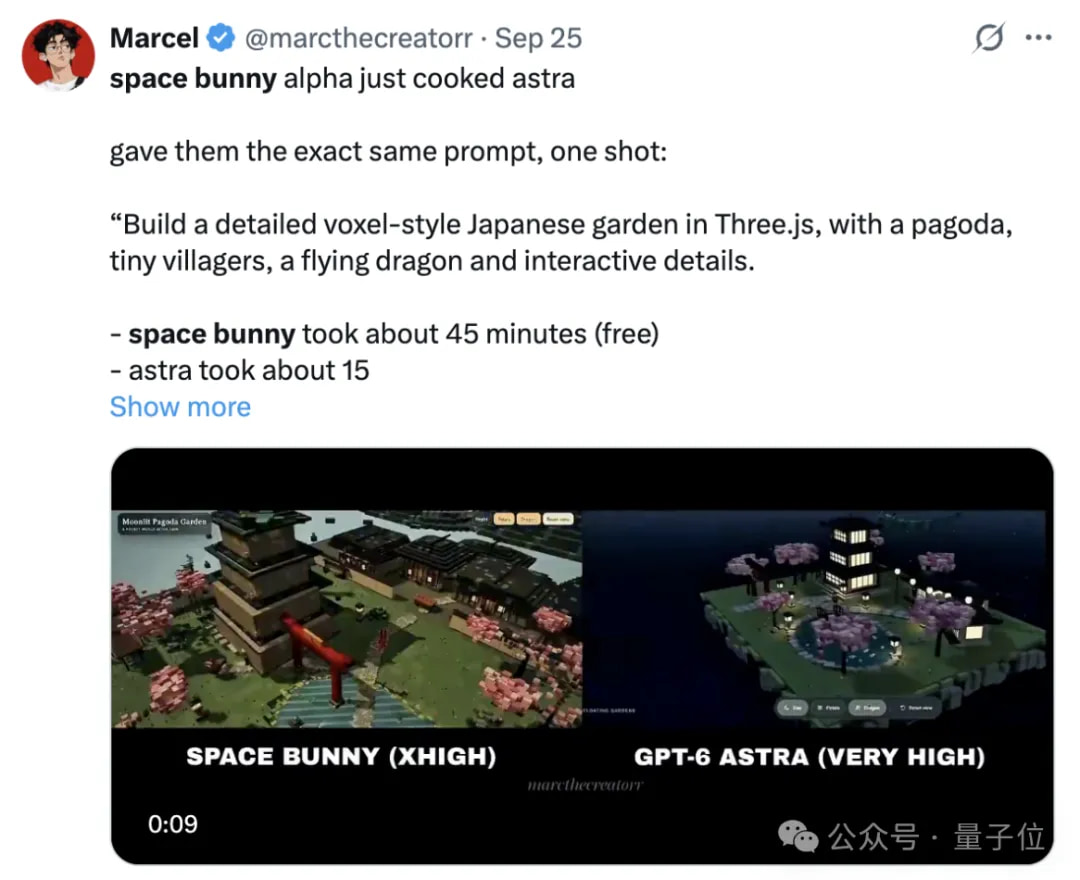Play the Space Bunny garden video
The width and height of the screenshot is (1080, 880).
click(347, 618)
